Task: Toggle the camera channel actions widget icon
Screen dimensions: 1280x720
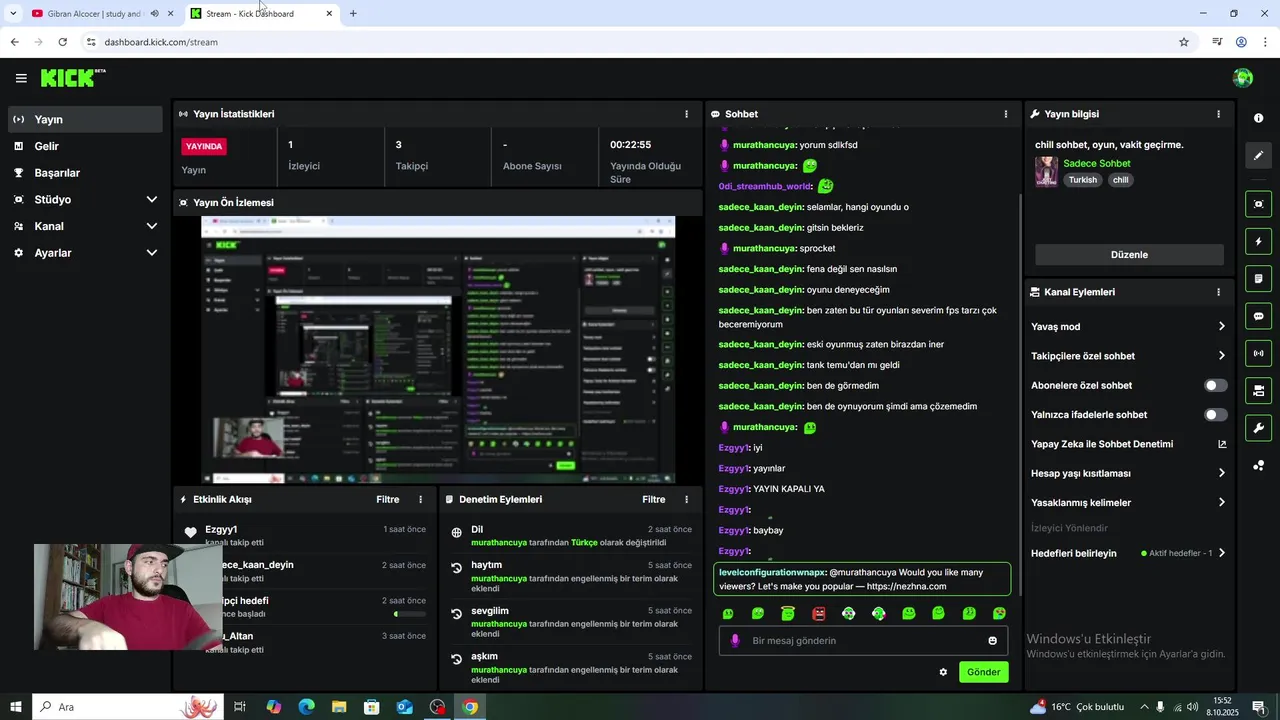Action: click(1258, 390)
